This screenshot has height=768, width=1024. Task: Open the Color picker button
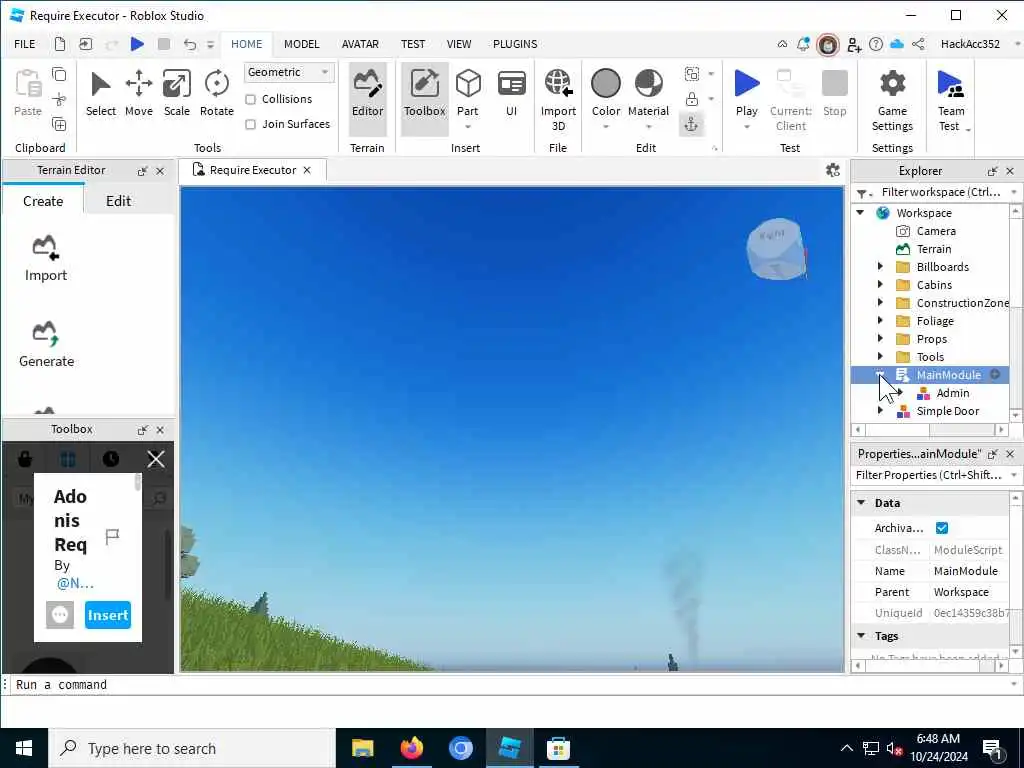coord(606,93)
